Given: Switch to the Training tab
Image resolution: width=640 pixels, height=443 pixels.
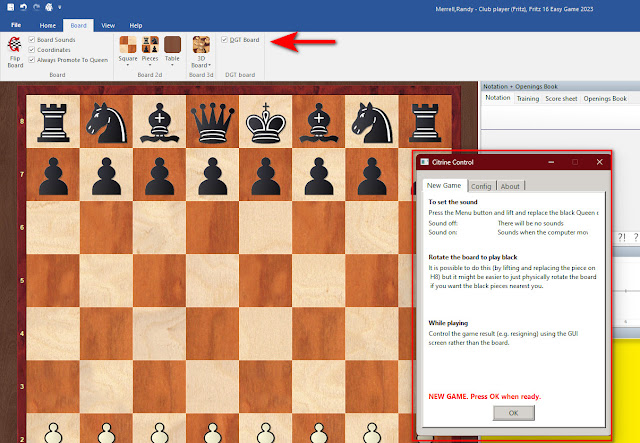Looking at the screenshot, I should 528,98.
